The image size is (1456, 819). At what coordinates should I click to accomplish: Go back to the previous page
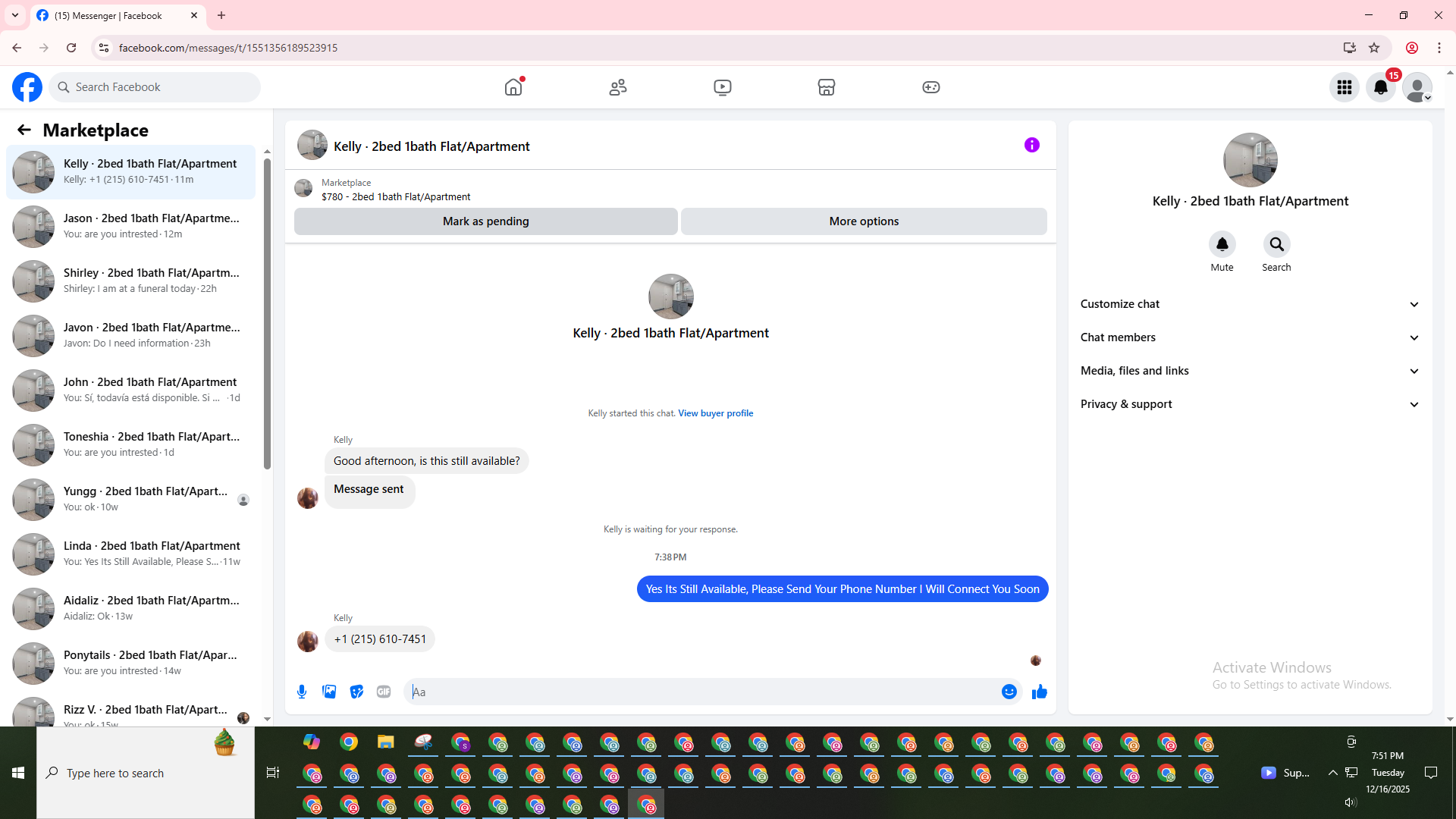(17, 48)
